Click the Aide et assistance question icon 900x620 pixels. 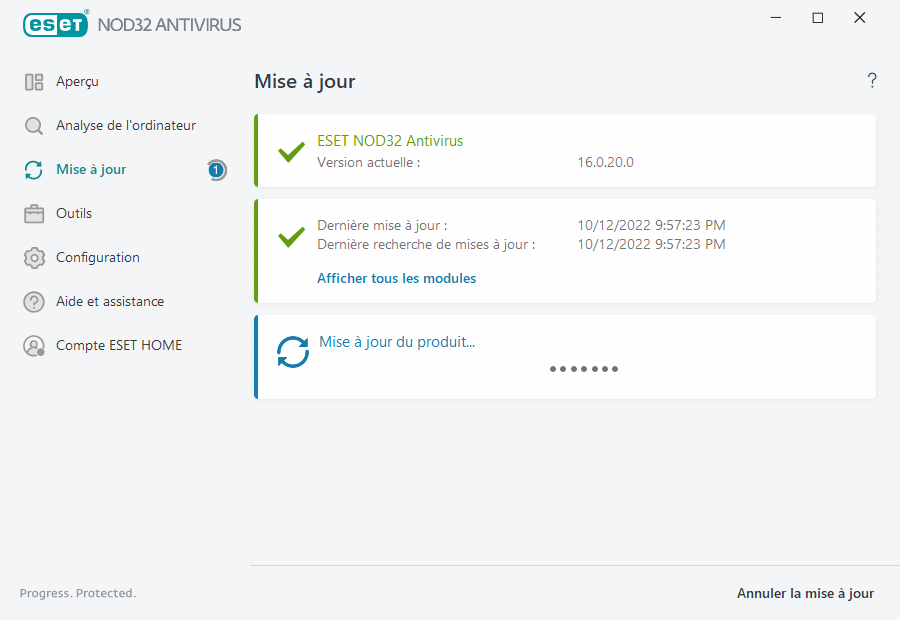pos(34,302)
